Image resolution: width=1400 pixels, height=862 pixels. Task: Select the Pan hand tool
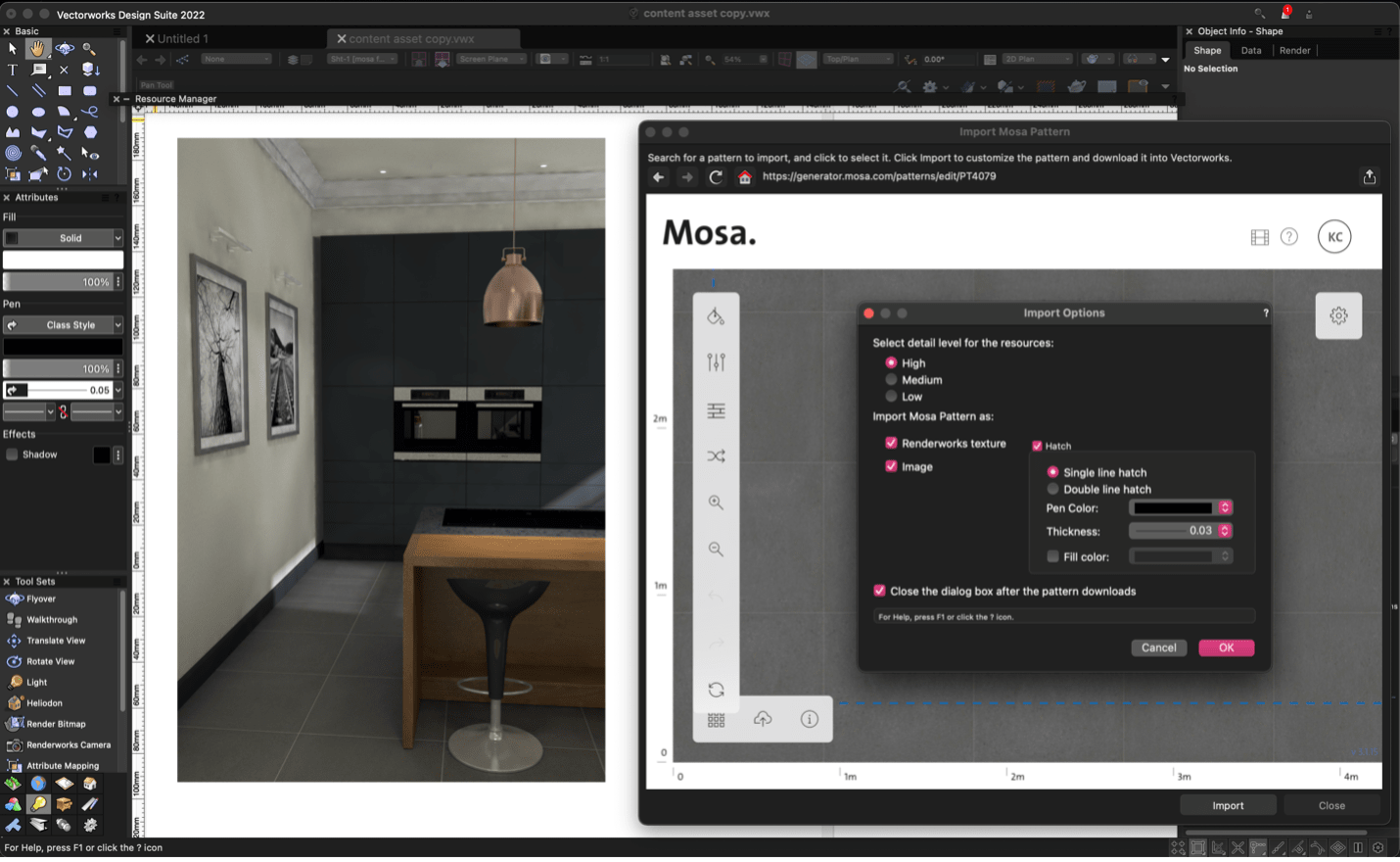[x=38, y=48]
